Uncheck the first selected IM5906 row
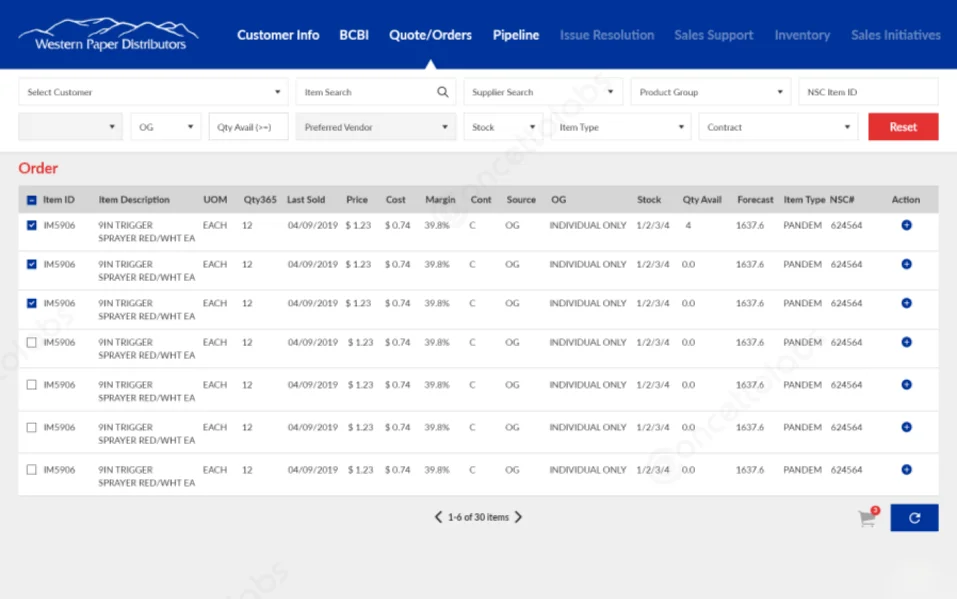Viewport: 957px width, 599px height. click(x=30, y=226)
